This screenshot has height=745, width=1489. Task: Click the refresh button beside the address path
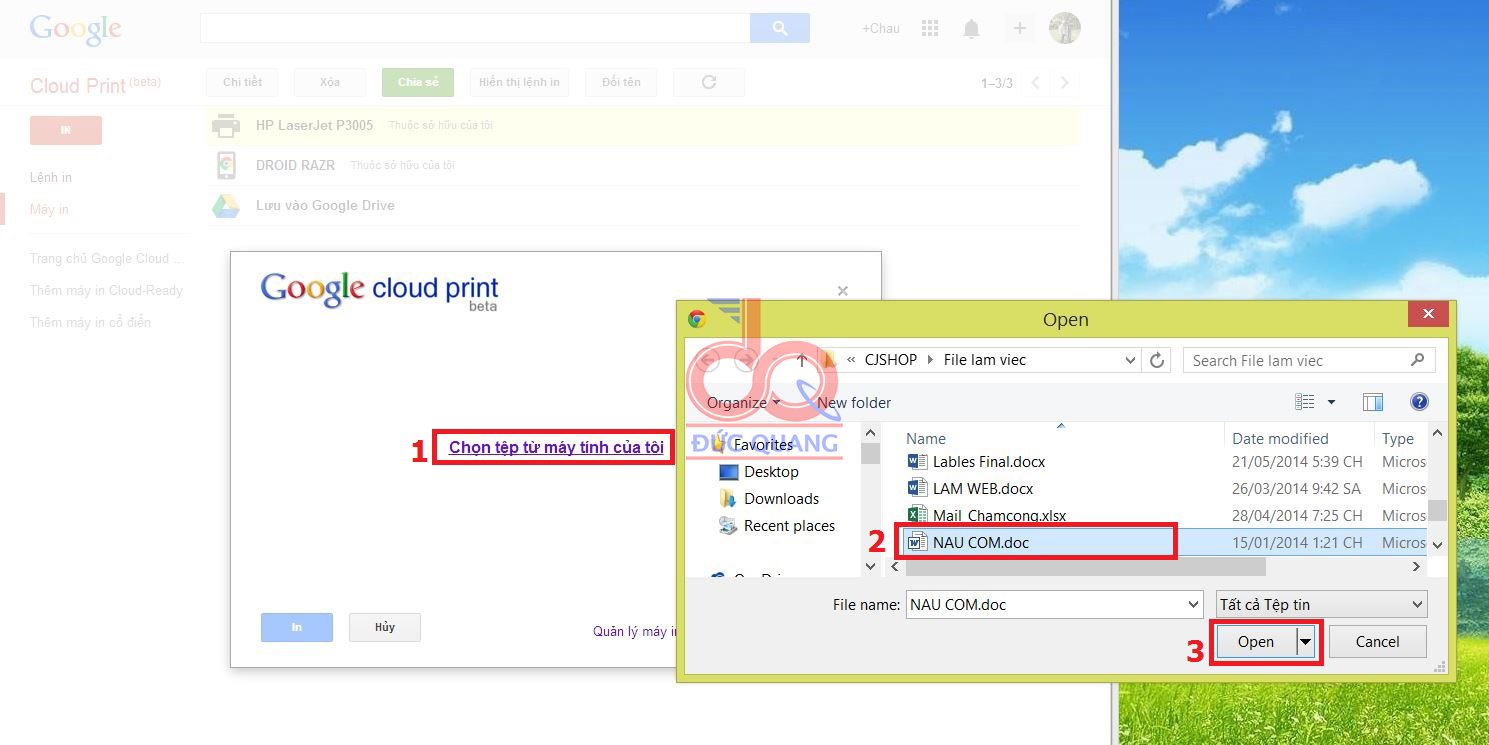[x=1157, y=360]
